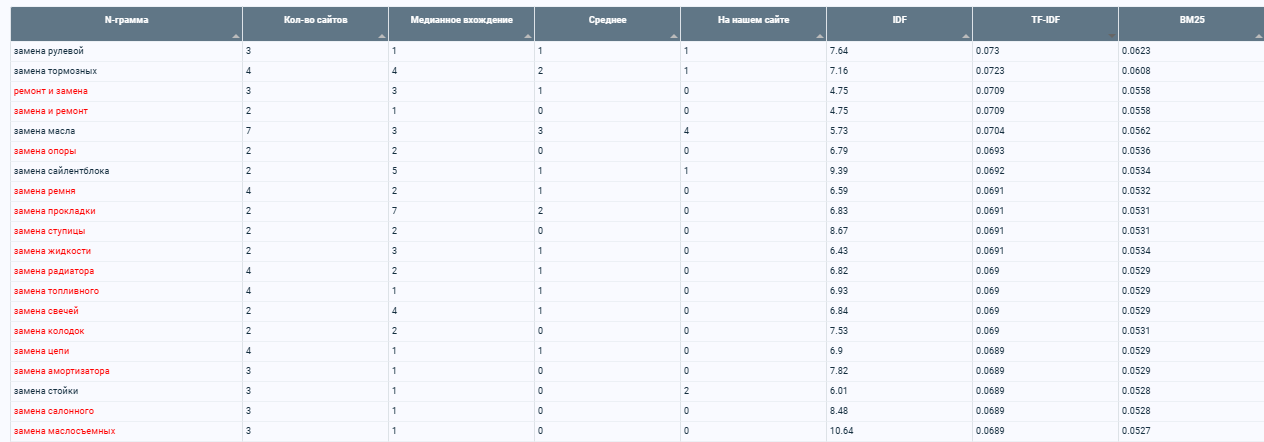Open the red 'замена маслосъемных' n-gram
This screenshot has height=442, width=1264.
pos(64,431)
